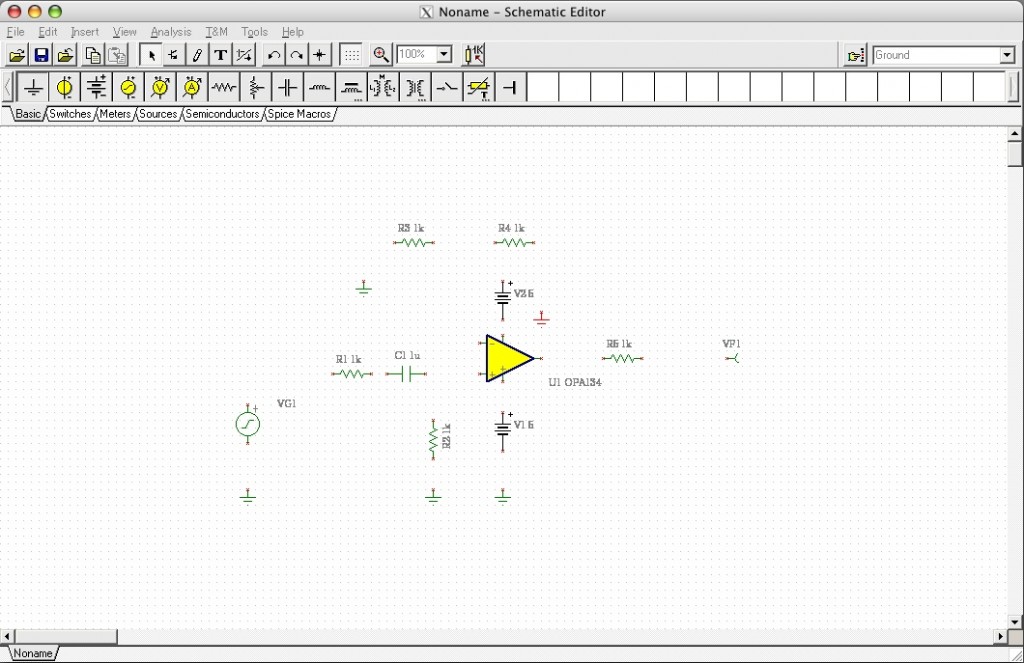Click the horizontal scrollbar thumb

click(65, 636)
